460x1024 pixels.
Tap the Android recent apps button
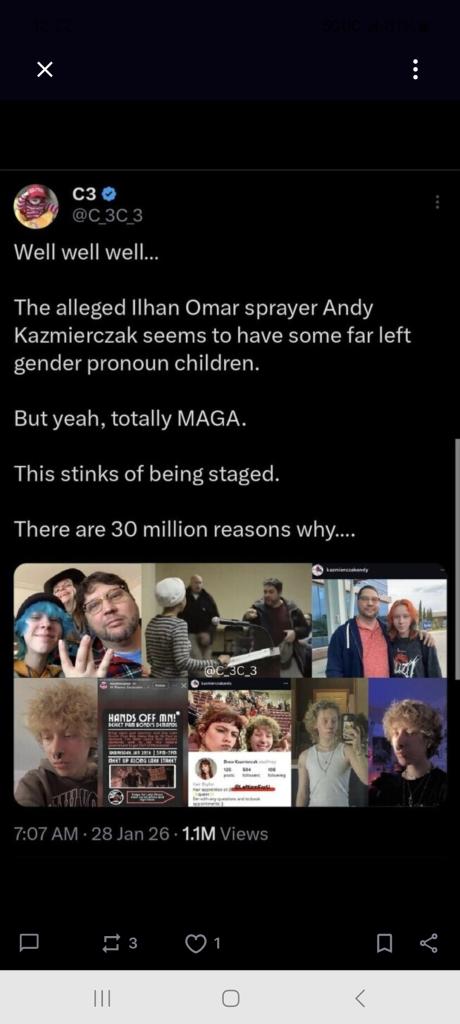101,998
